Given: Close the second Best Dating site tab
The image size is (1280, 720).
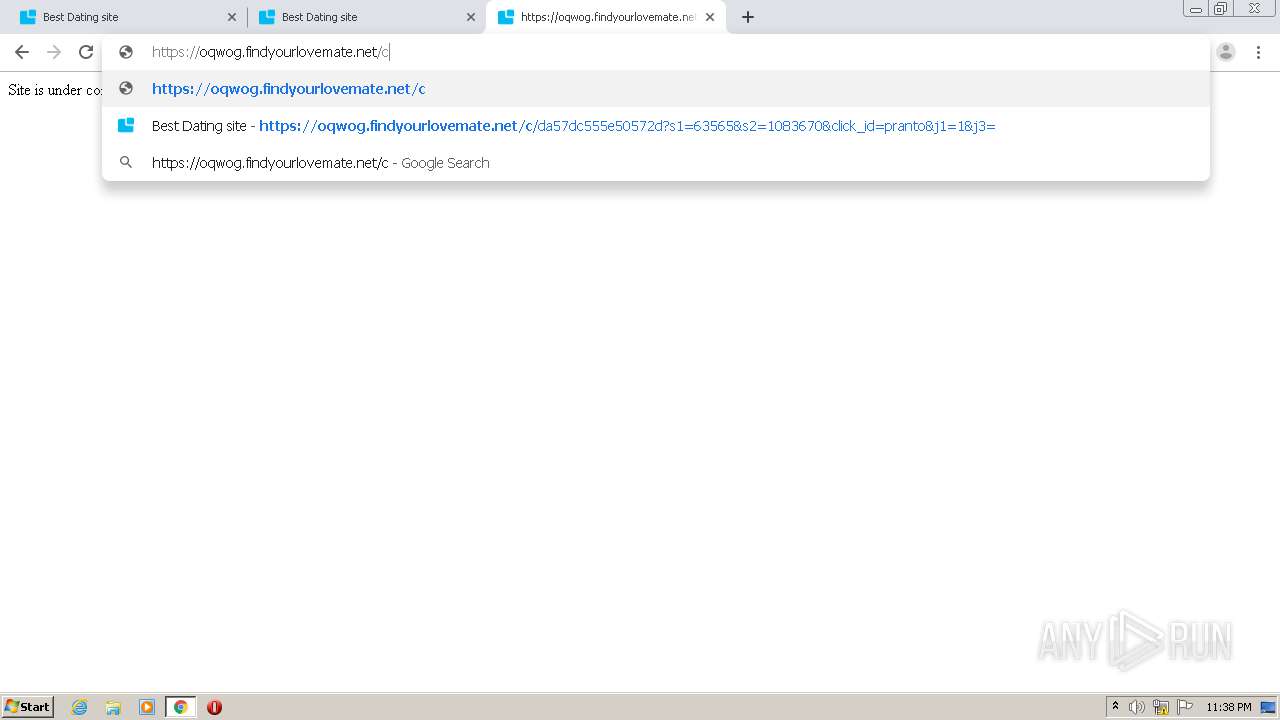Looking at the screenshot, I should pyautogui.click(x=471, y=17).
